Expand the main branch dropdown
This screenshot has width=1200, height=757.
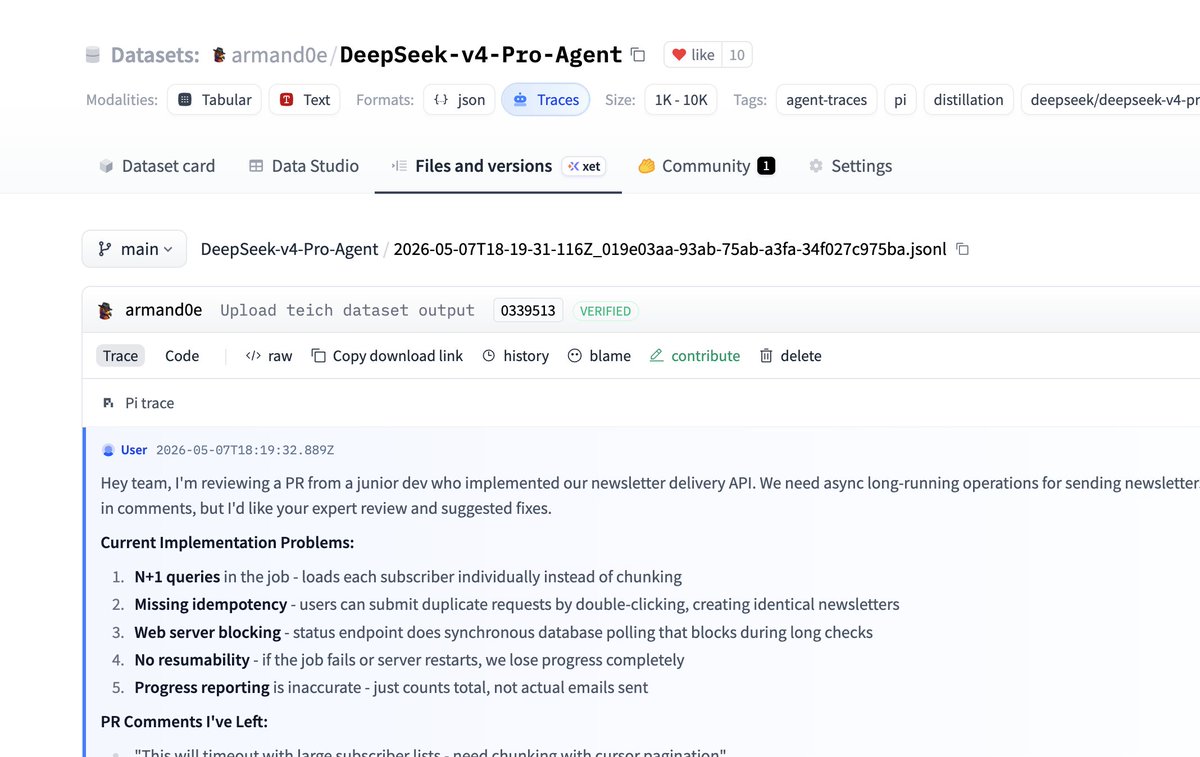click(134, 249)
